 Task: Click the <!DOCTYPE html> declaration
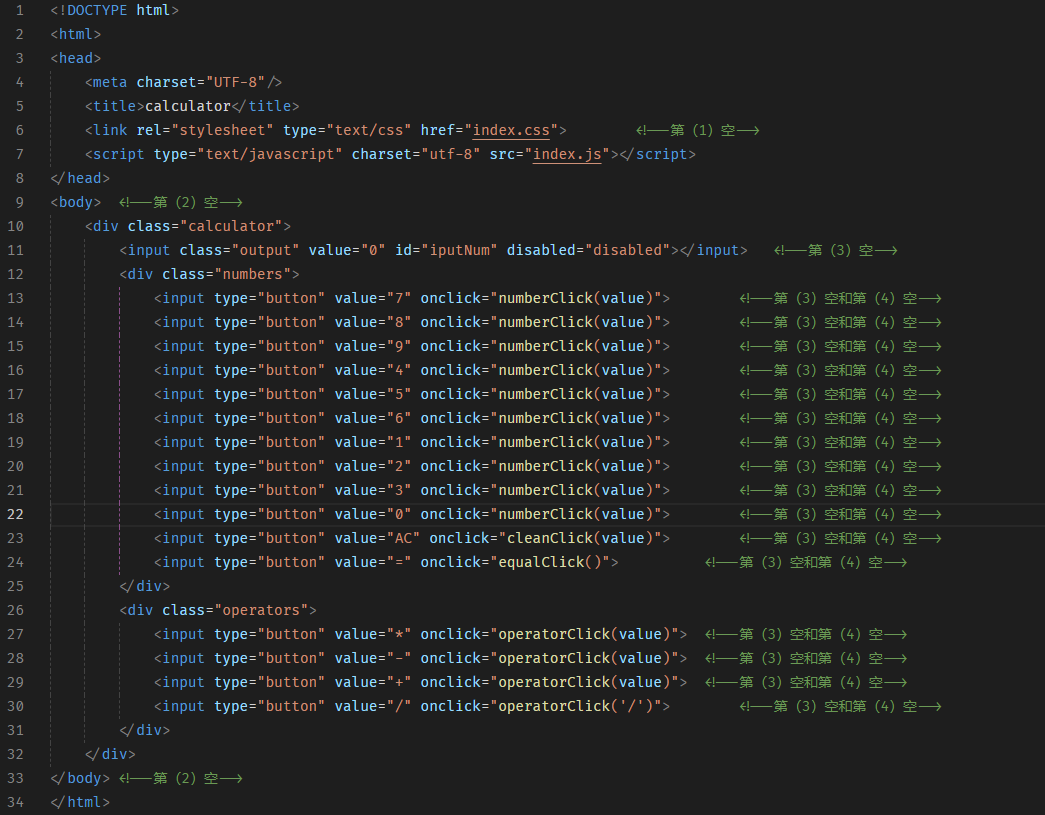point(115,10)
